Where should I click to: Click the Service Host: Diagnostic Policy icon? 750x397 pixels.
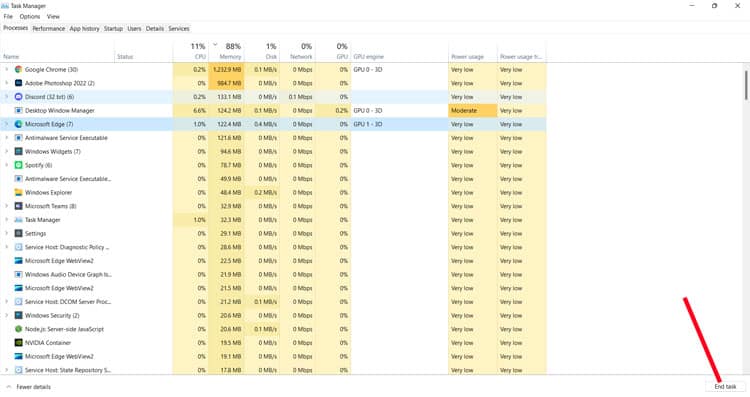[18, 247]
